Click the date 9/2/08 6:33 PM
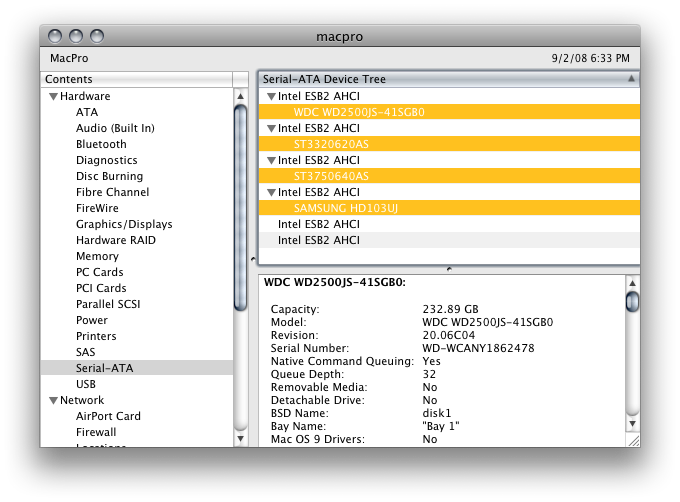Image resolution: width=680 pixels, height=502 pixels. pos(590,58)
